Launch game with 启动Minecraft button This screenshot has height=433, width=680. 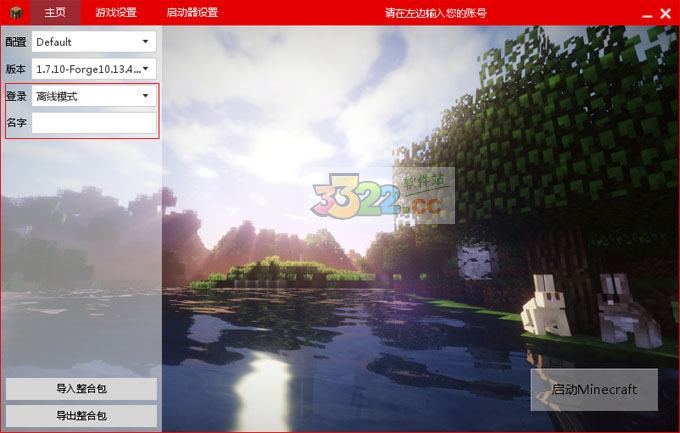pos(594,389)
